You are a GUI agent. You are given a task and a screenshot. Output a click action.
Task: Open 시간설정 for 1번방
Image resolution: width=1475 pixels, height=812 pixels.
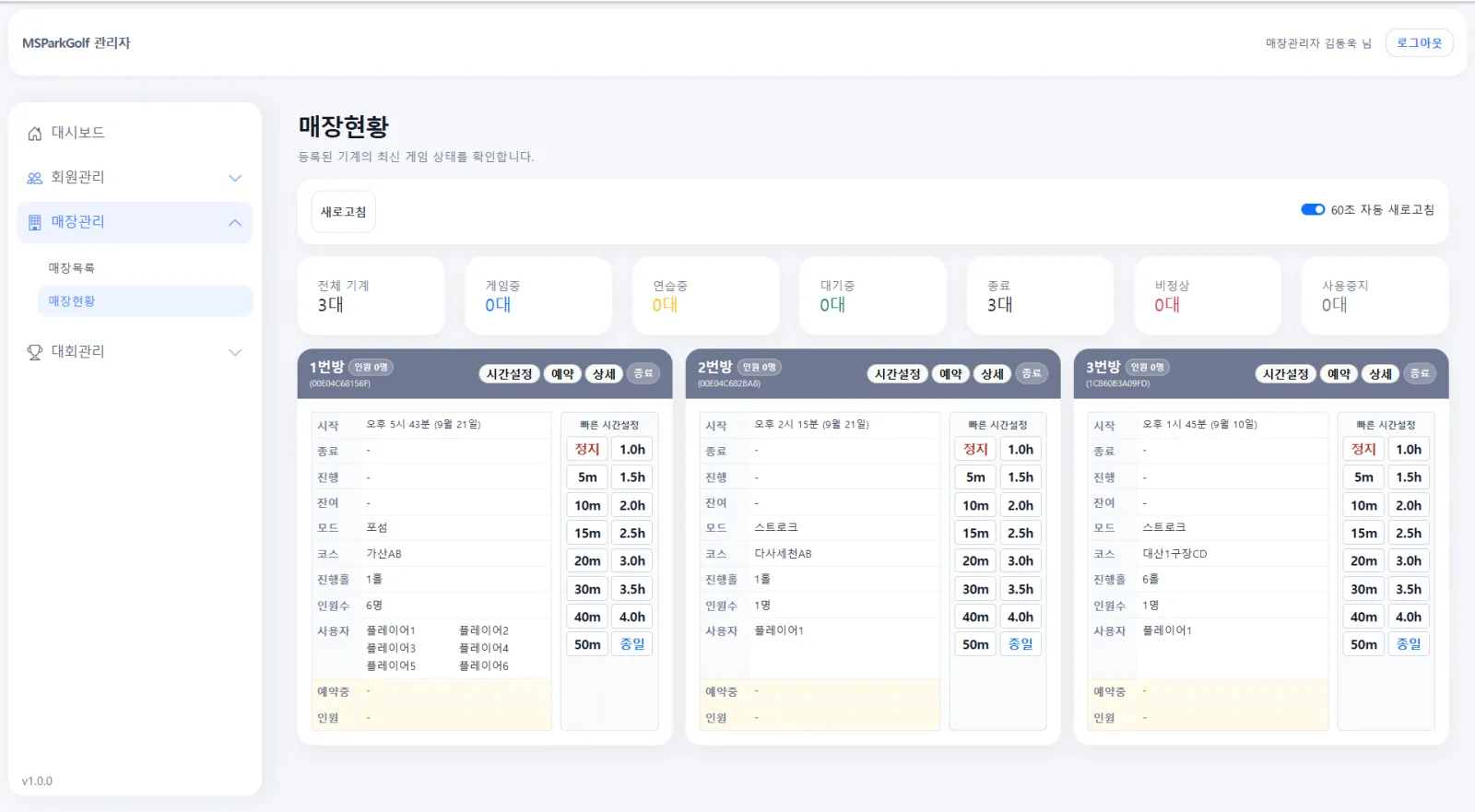(x=510, y=373)
